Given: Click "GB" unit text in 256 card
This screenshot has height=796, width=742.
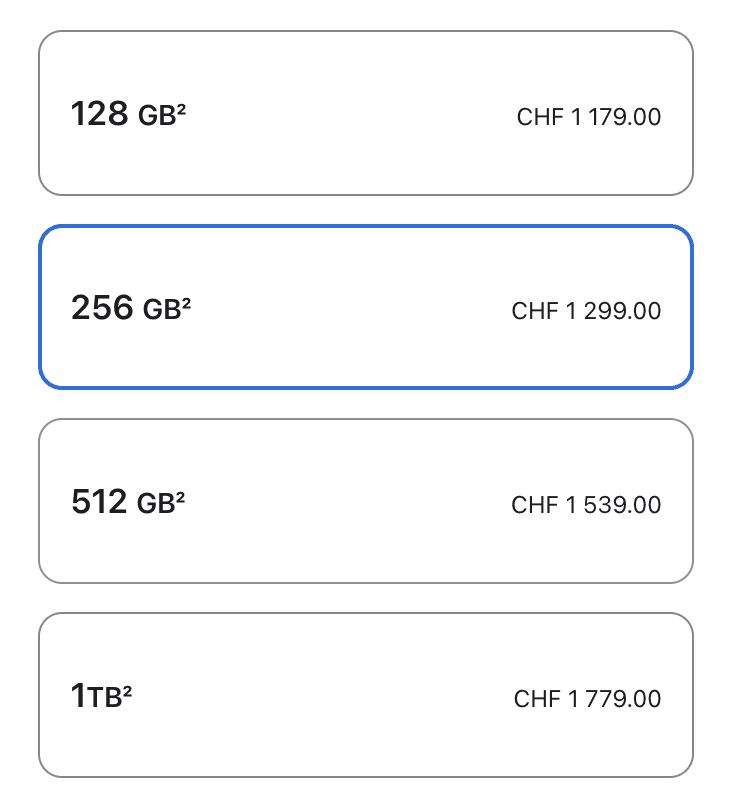Looking at the screenshot, I should point(162,310).
